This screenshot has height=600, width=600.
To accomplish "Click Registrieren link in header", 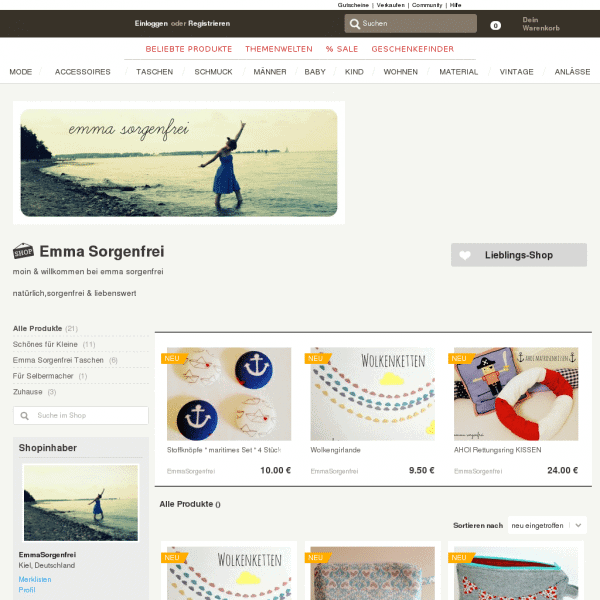I will coord(209,24).
